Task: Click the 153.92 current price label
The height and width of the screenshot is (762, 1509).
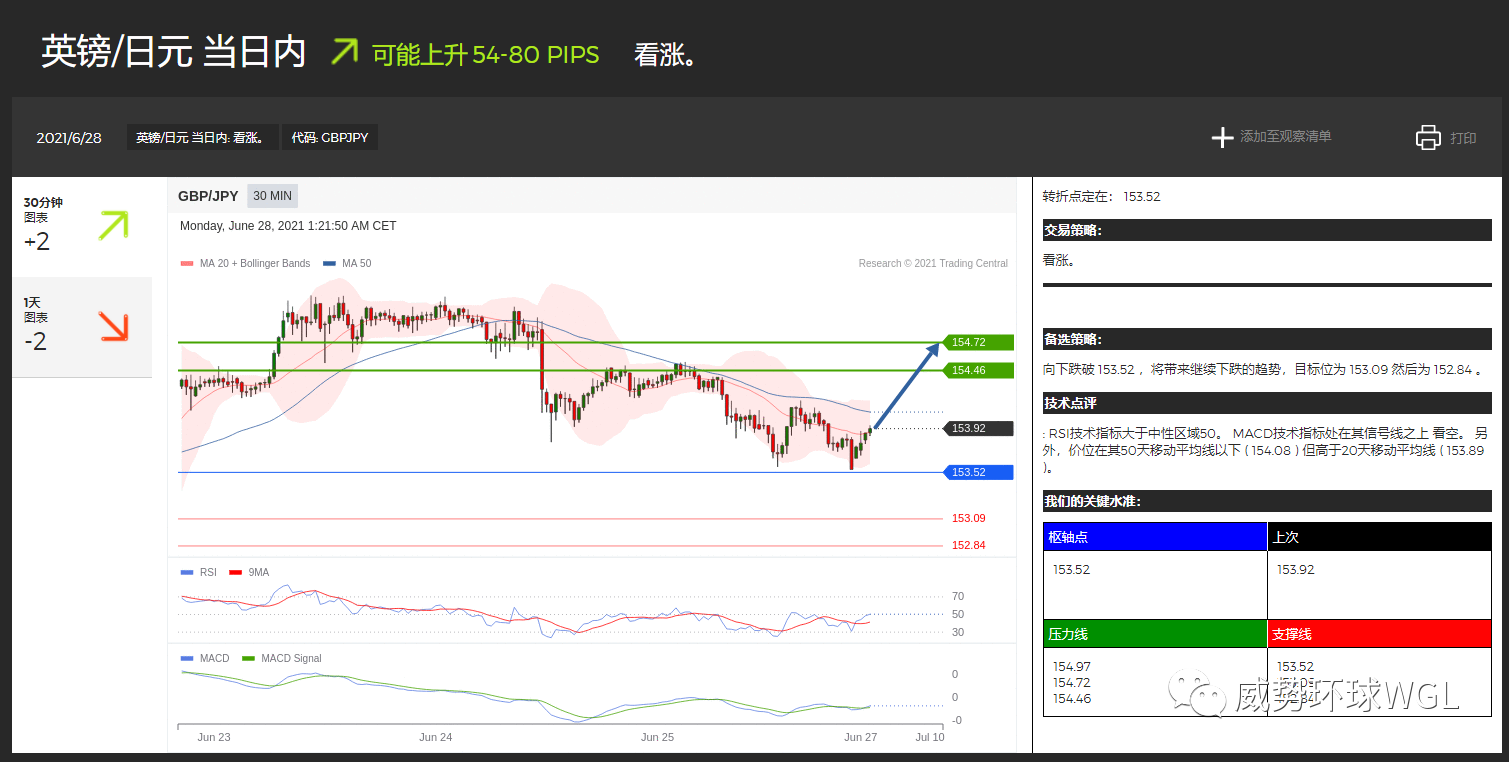Action: pos(977,428)
